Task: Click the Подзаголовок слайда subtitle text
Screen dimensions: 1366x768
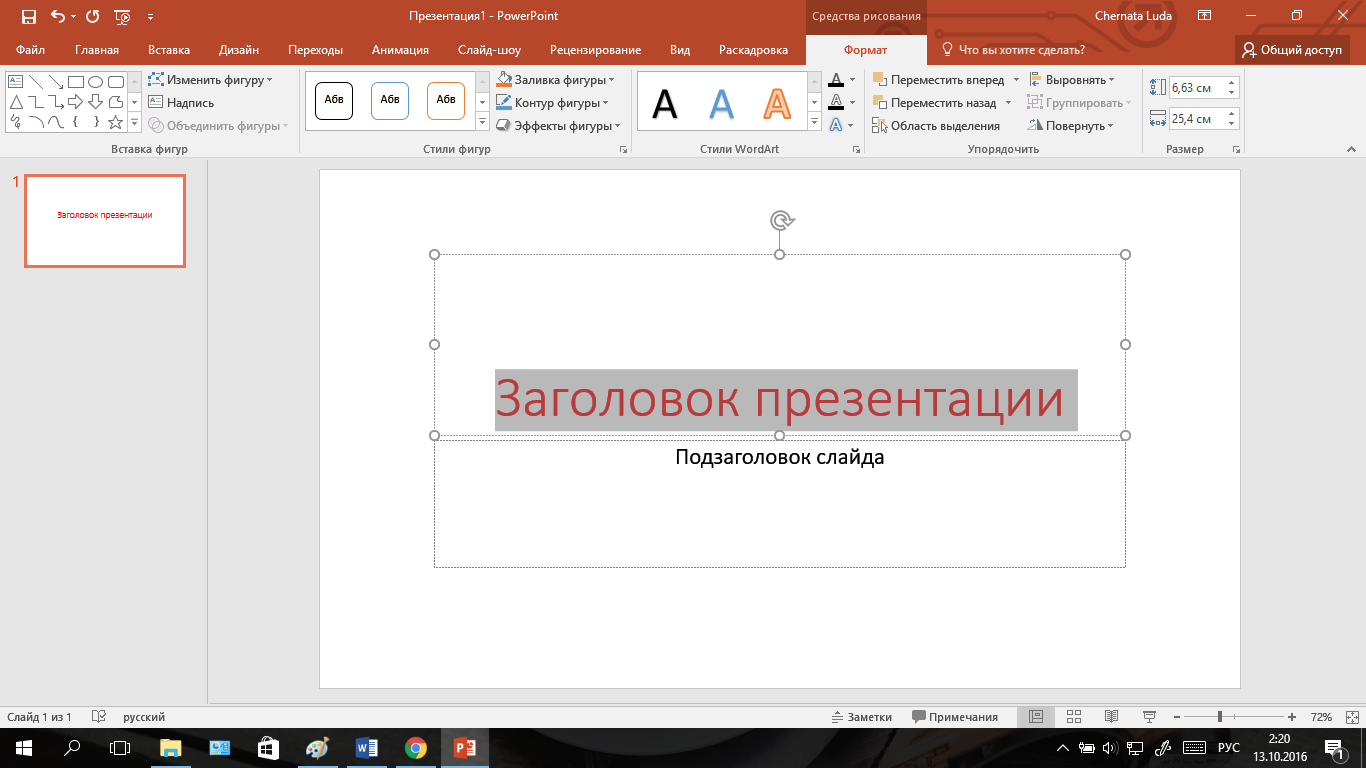Action: click(x=780, y=458)
